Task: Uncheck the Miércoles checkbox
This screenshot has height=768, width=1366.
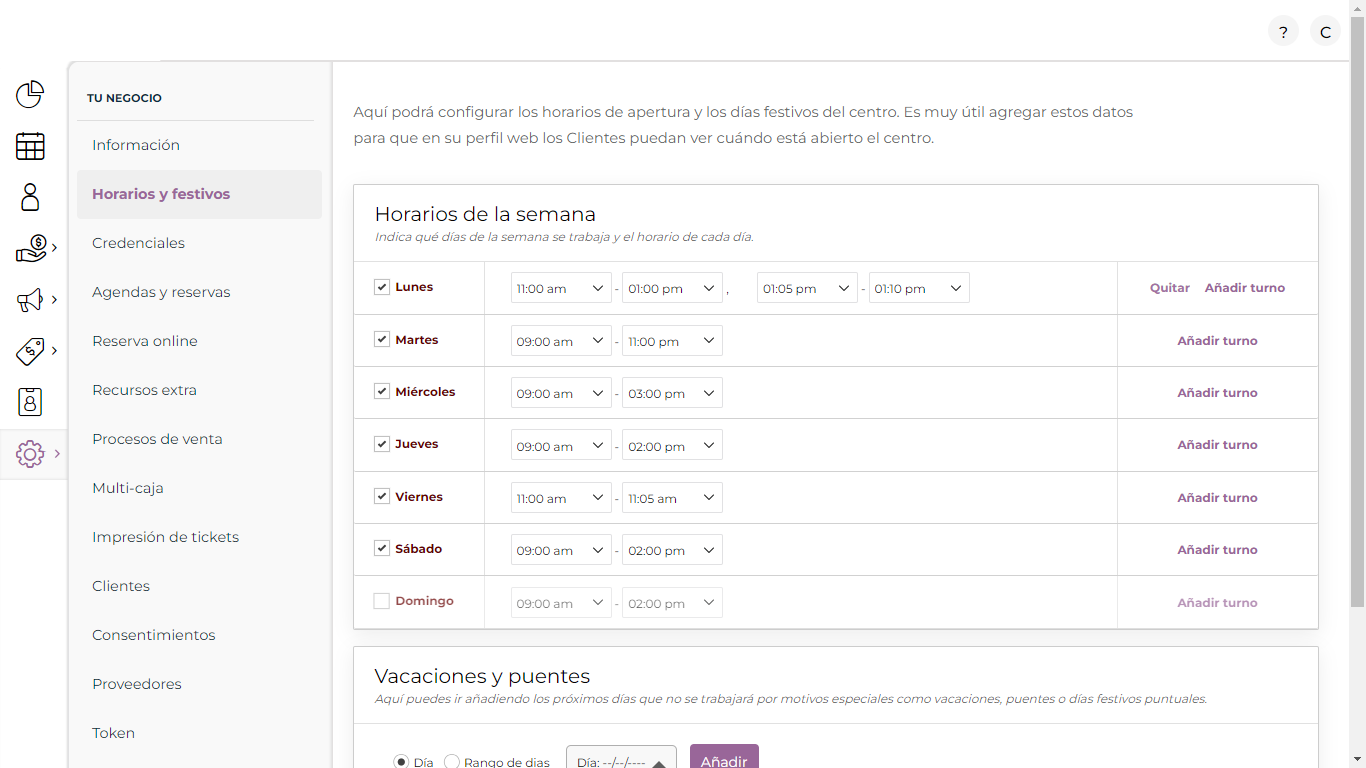Action: pos(382,392)
